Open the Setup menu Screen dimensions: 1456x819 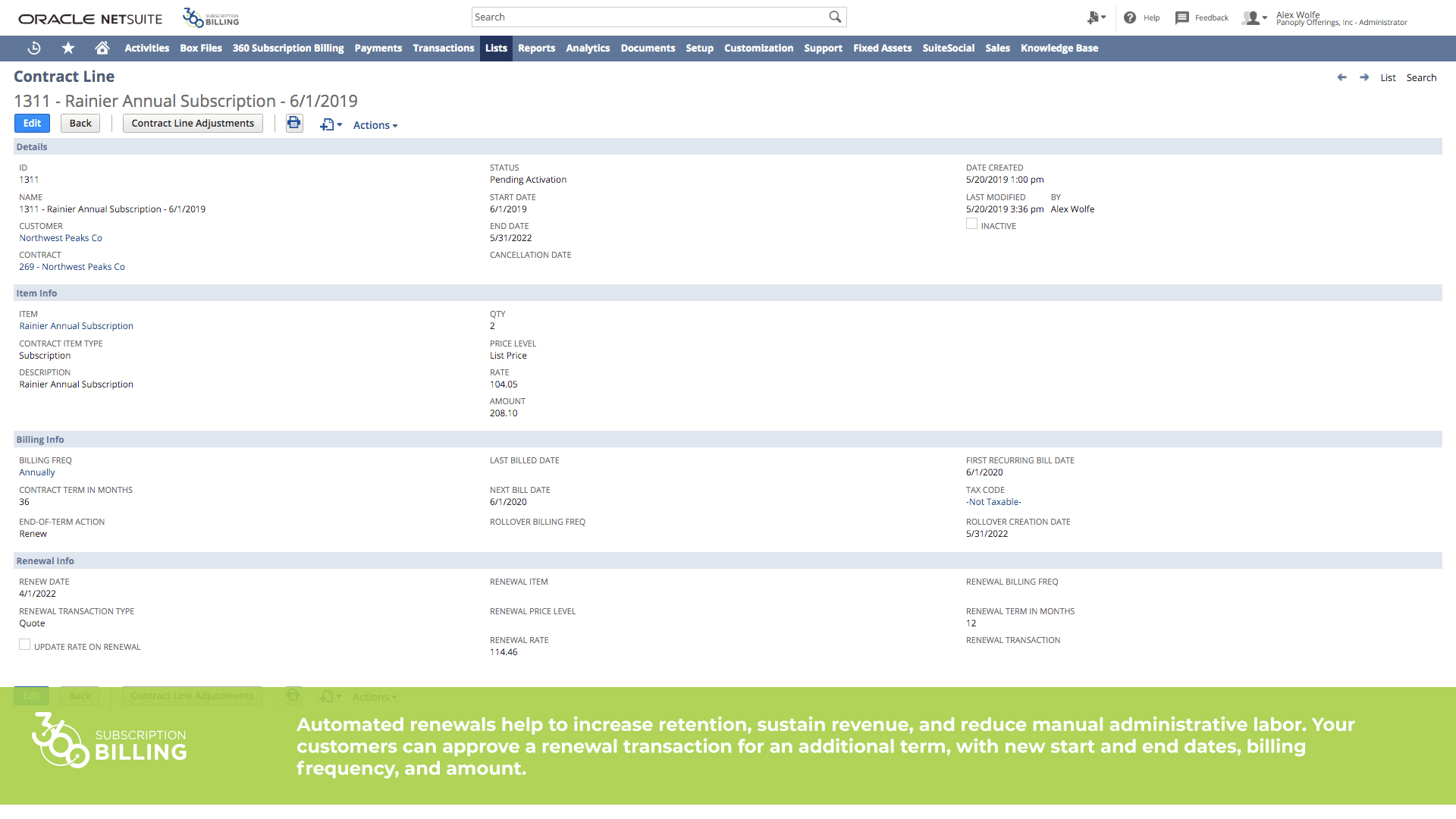pos(699,48)
